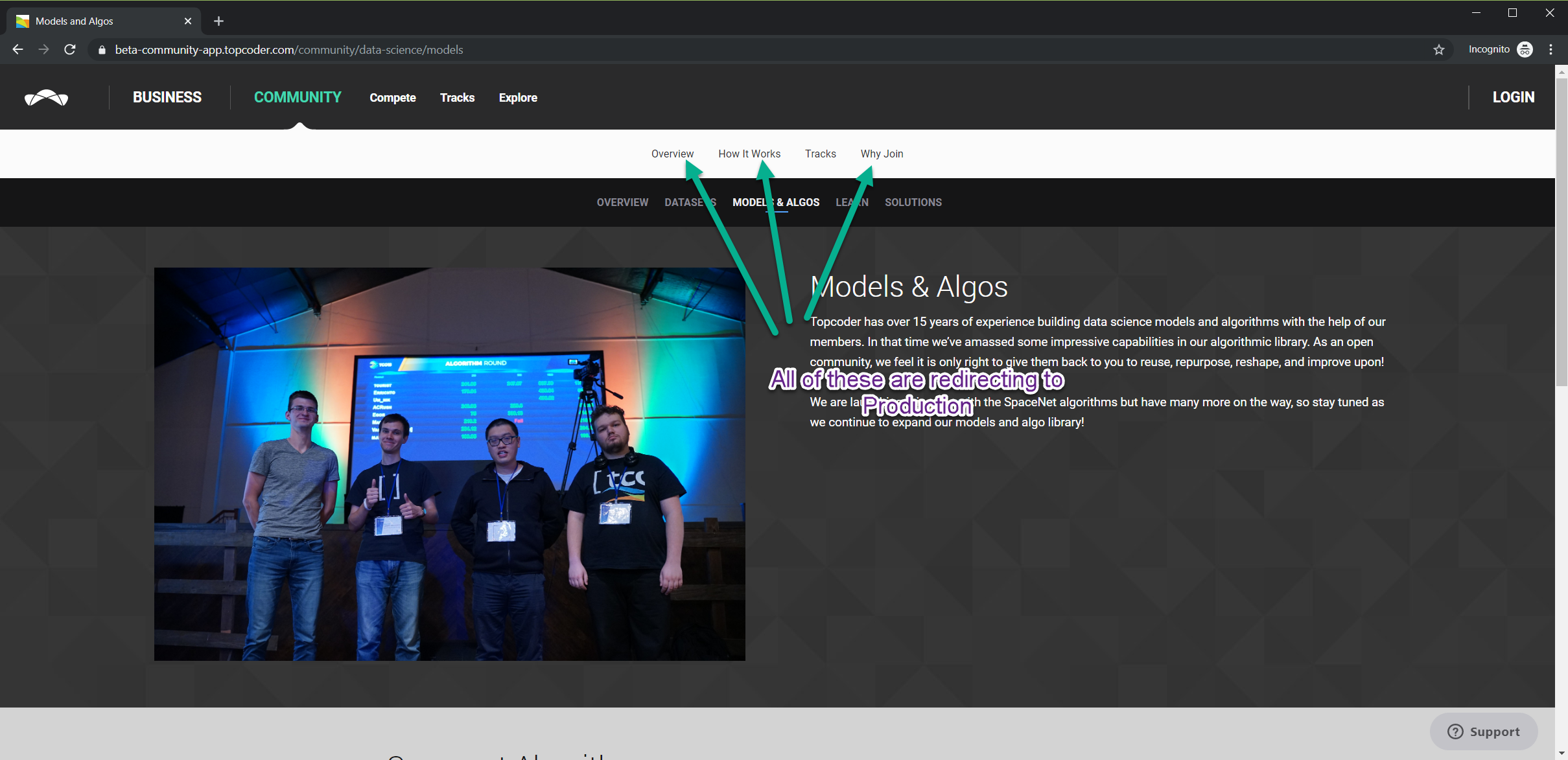Click the Incognito profile icon
This screenshot has width=1568, height=760.
click(1525, 50)
